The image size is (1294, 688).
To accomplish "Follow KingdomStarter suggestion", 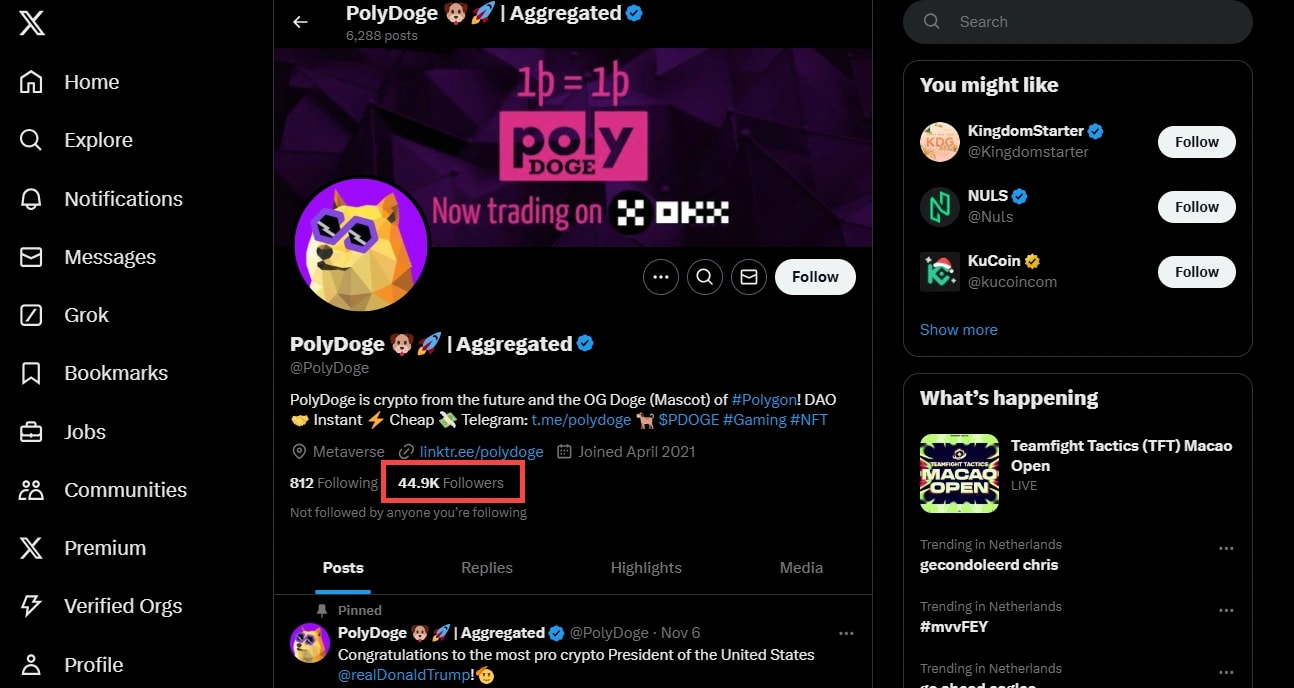I will 1196,142.
